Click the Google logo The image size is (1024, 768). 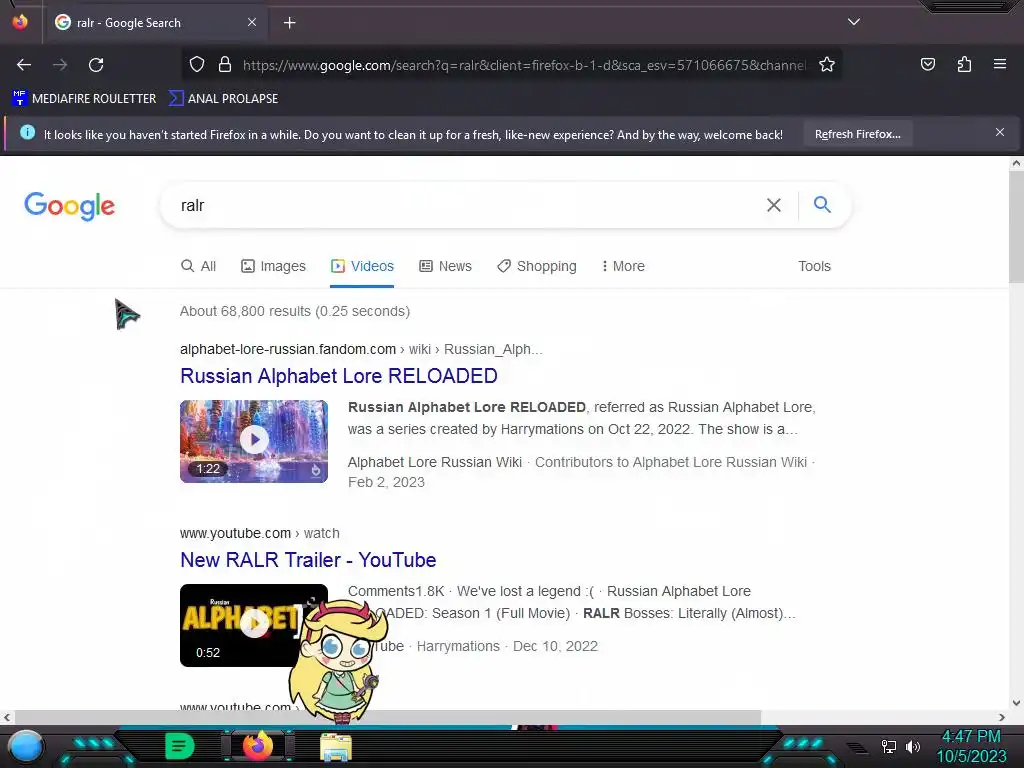coord(69,206)
